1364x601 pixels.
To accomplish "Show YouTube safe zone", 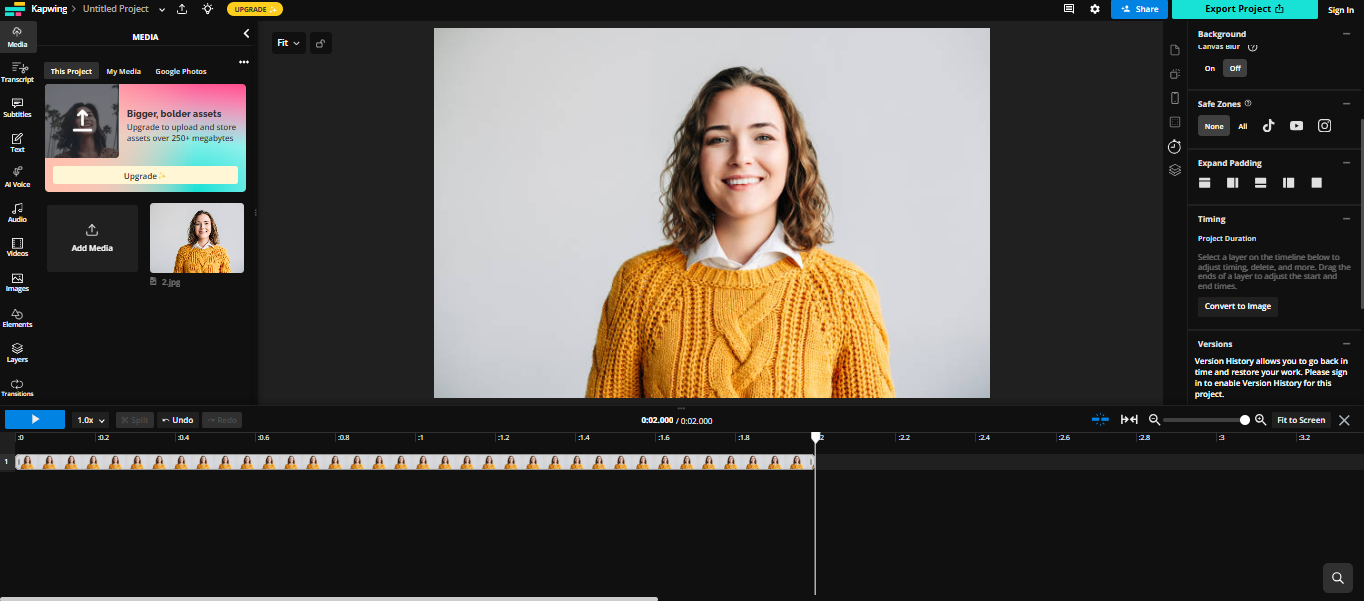I will 1296,126.
